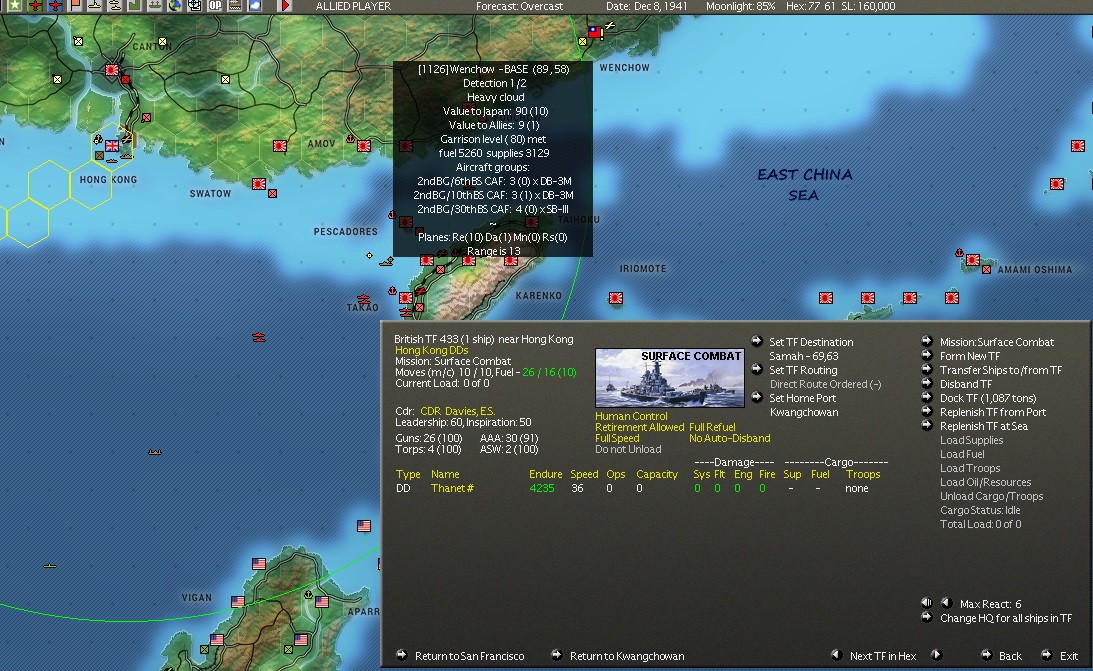Image resolution: width=1093 pixels, height=671 pixels.
Task: Click the cloud weather toolbar icon
Action: (255, 6)
